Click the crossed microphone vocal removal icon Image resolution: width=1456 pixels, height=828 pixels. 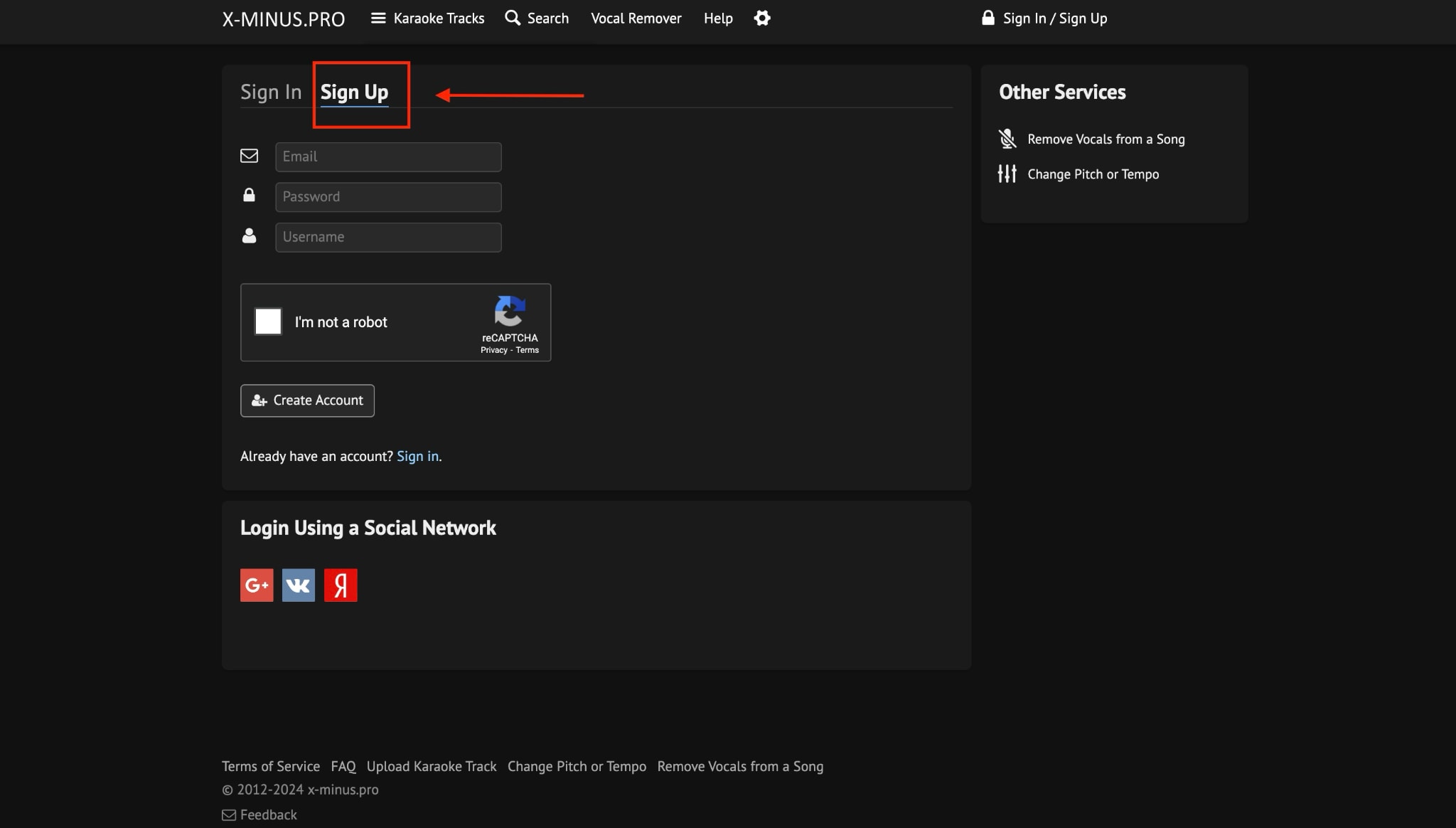tap(1007, 139)
